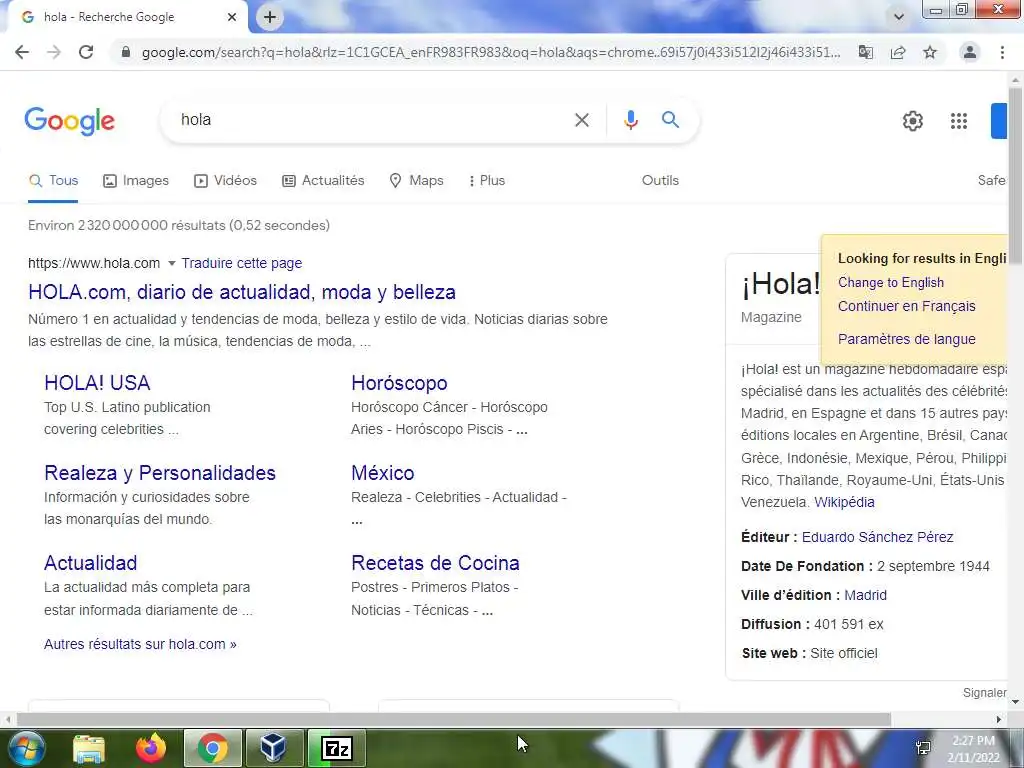The height and width of the screenshot is (768, 1024).
Task: Expand the hola.com result options arrow
Action: (x=172, y=263)
